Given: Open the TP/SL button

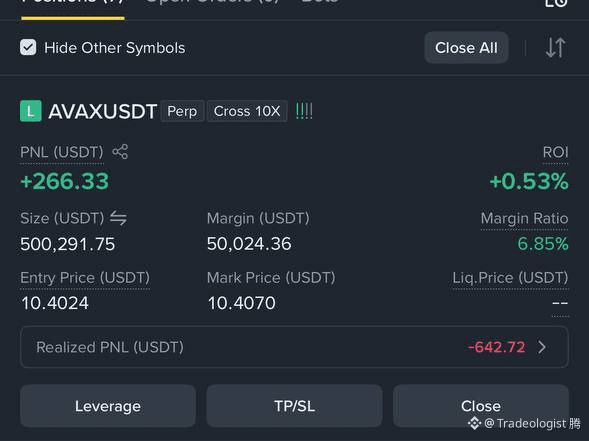Looking at the screenshot, I should tap(294, 406).
